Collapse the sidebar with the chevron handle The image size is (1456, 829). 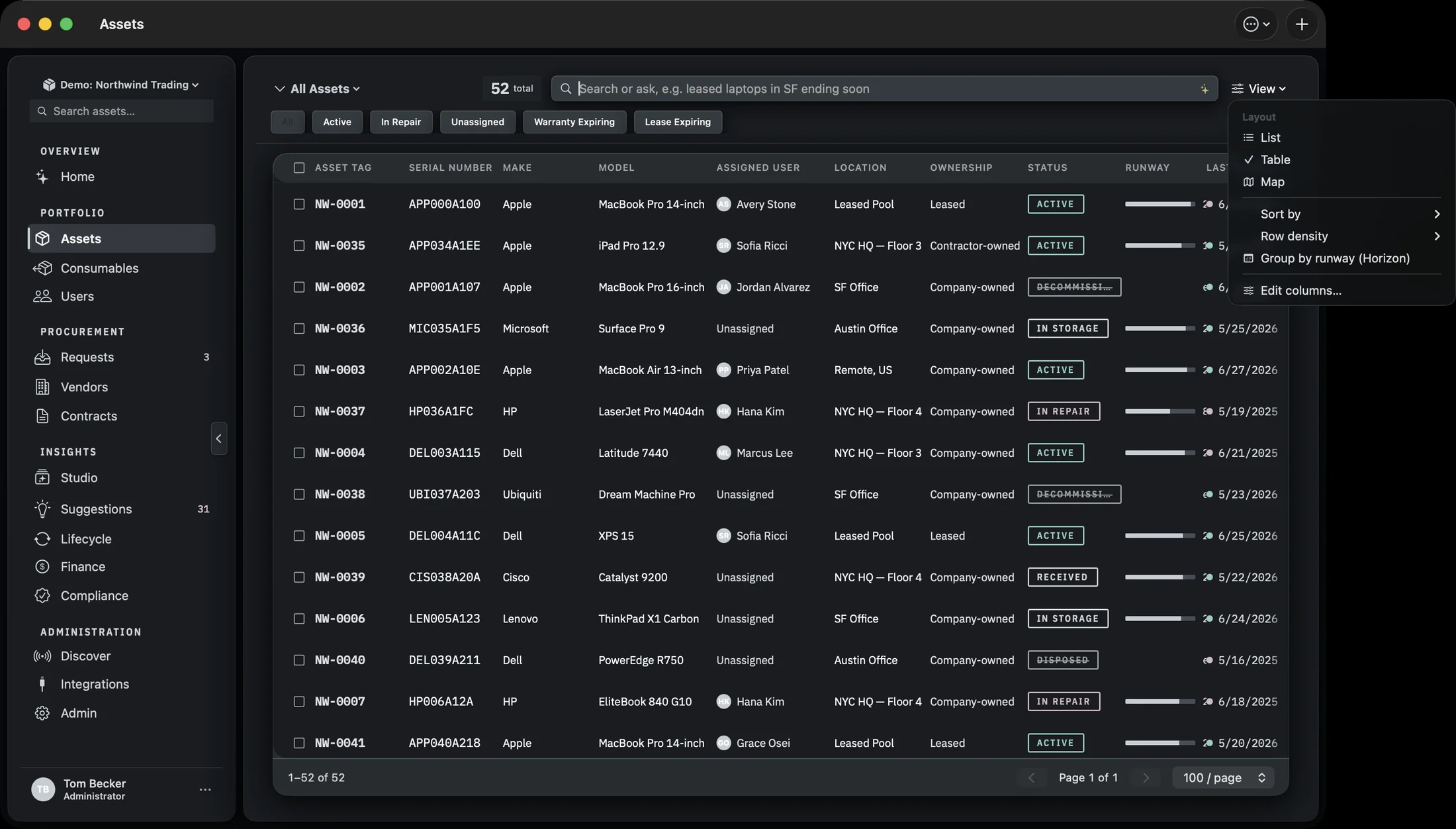pos(219,438)
